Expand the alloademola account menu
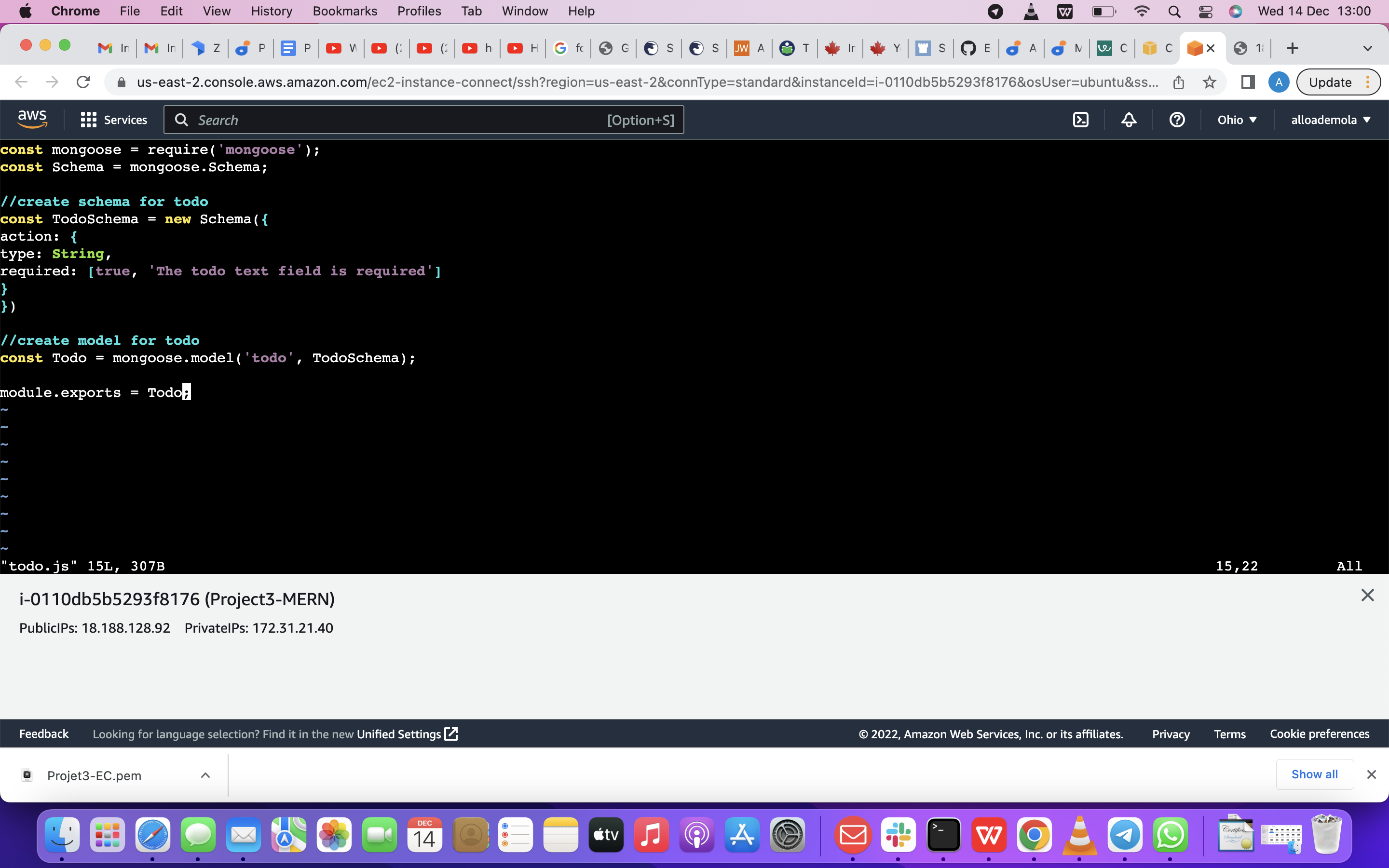This screenshot has height=868, width=1389. click(1331, 120)
